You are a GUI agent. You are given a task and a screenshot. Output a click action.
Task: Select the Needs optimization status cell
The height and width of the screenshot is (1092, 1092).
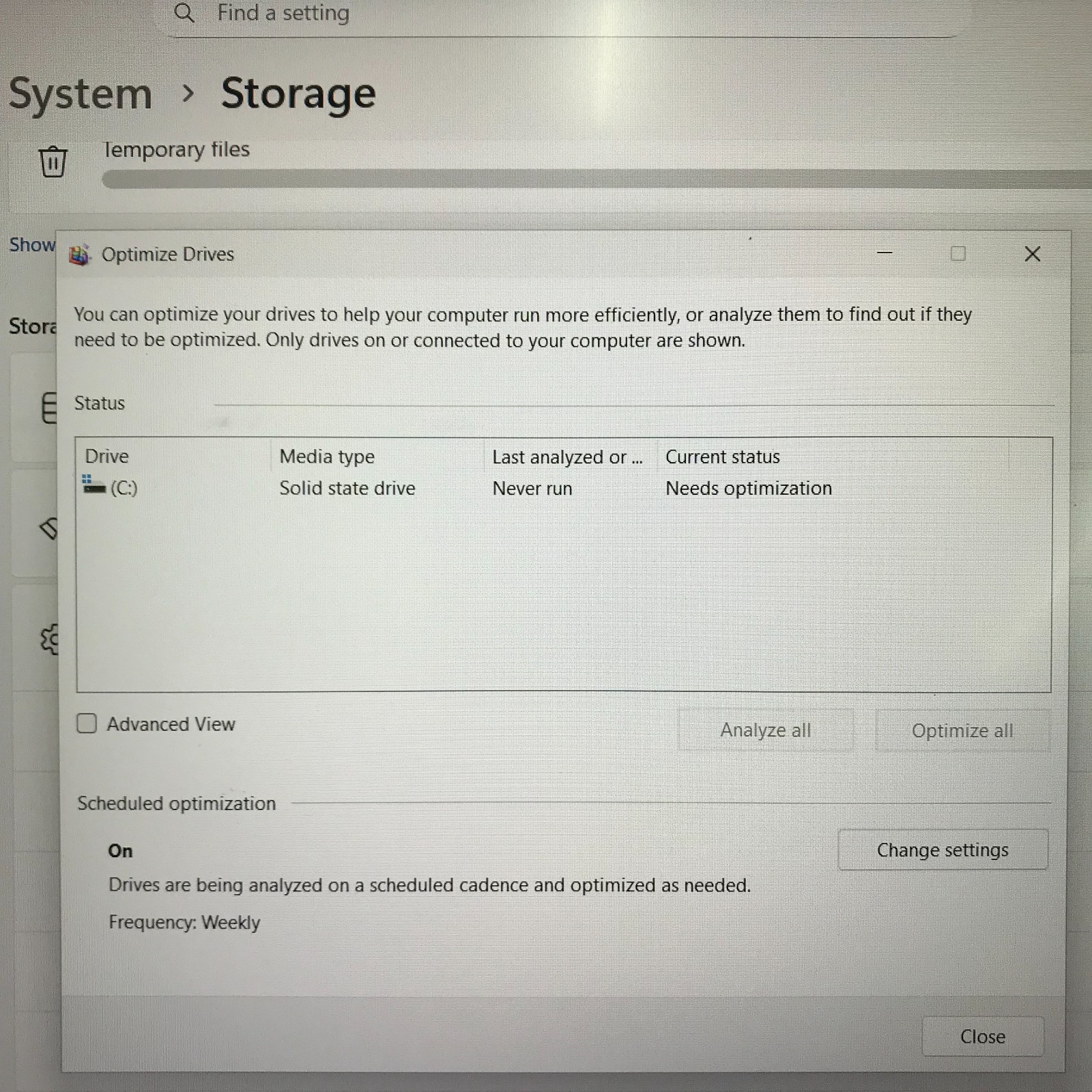click(x=749, y=489)
